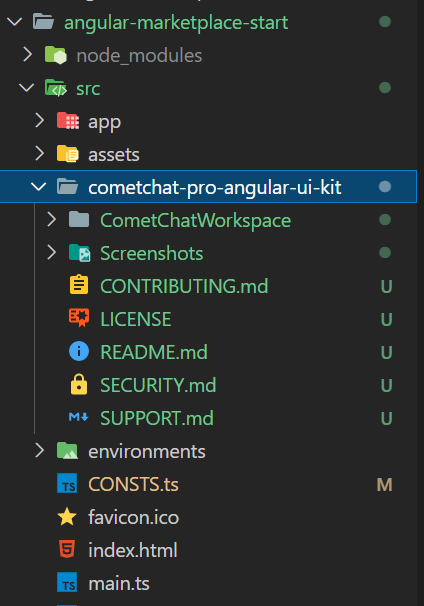Collapse the angular-marketplace-start root folder
424x606 pixels.
click(x=14, y=22)
